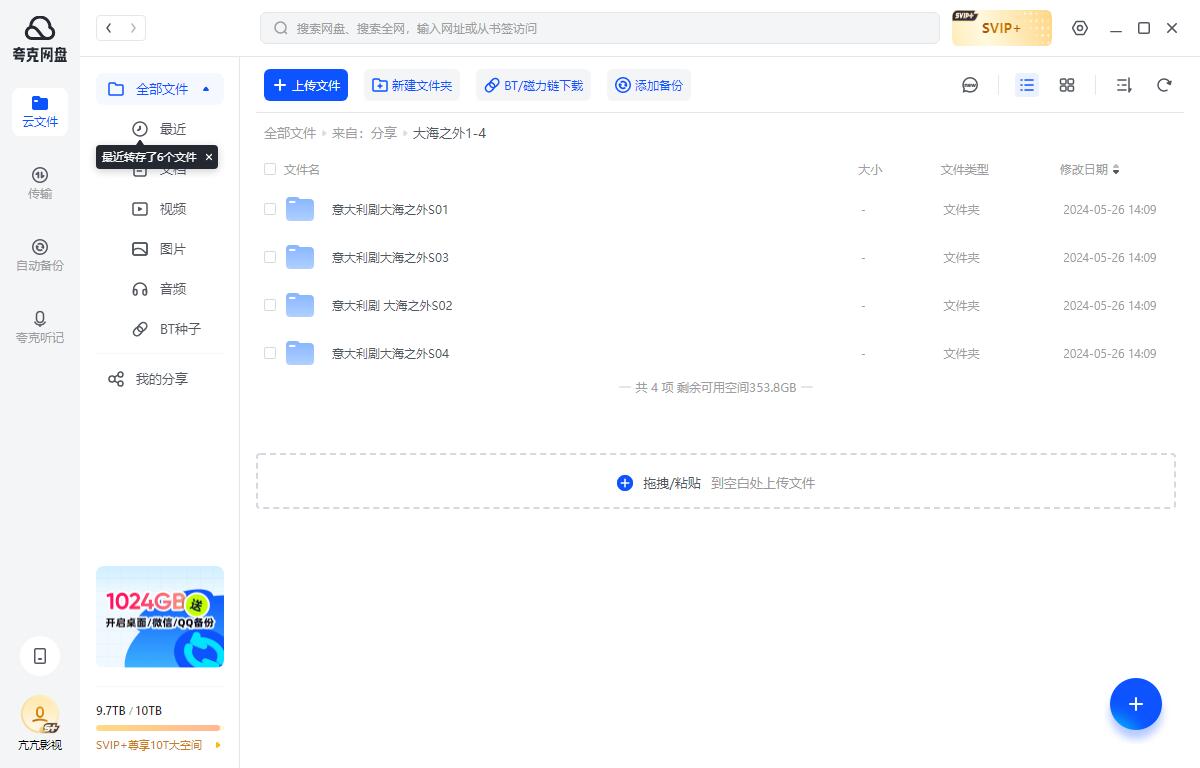
Task: Open the feedback message icon near SVIP+
Action: click(969, 85)
